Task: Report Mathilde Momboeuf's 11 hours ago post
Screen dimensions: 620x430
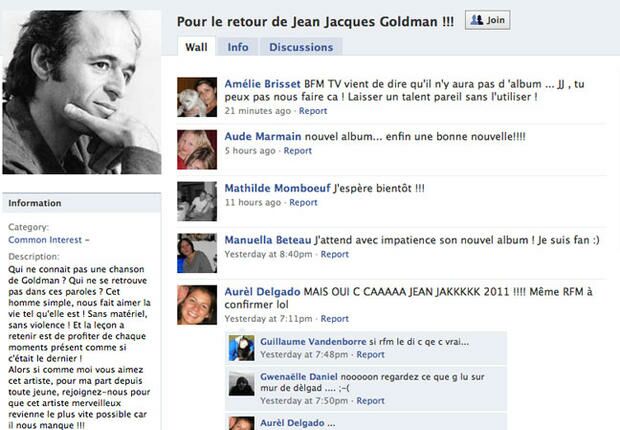Action: (303, 203)
